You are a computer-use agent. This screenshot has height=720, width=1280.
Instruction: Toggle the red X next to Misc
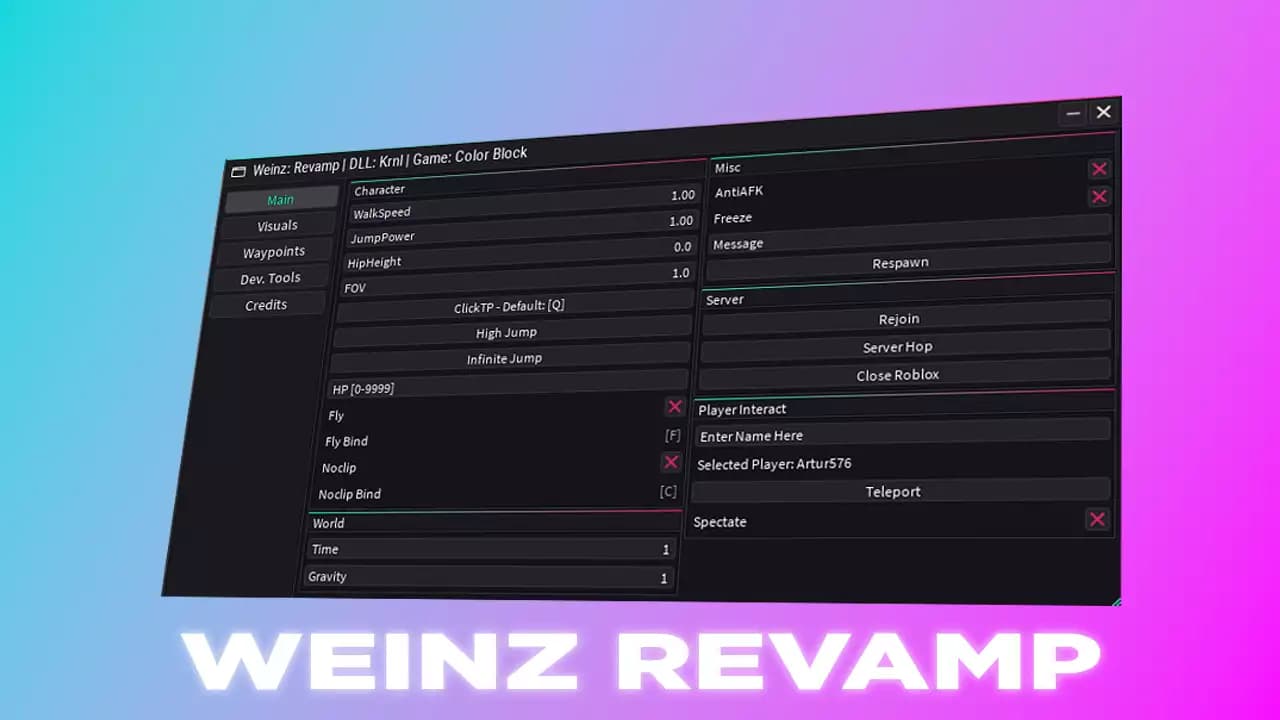(1099, 168)
